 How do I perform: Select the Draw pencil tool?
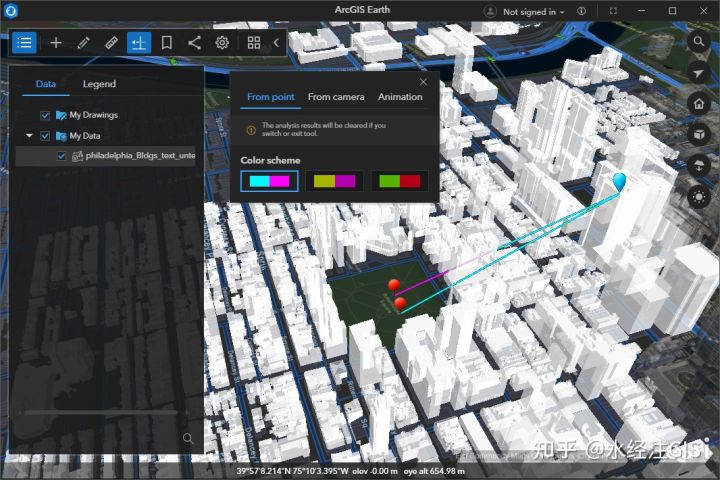pyautogui.click(x=83, y=43)
